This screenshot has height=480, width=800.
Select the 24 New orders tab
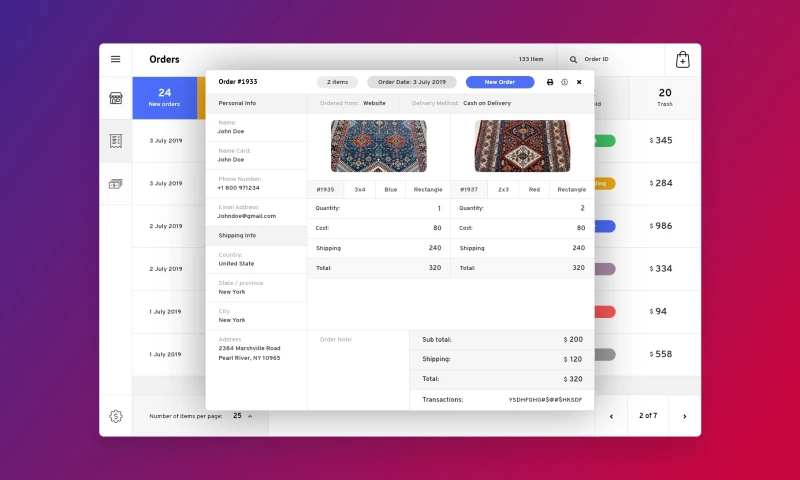(x=165, y=98)
